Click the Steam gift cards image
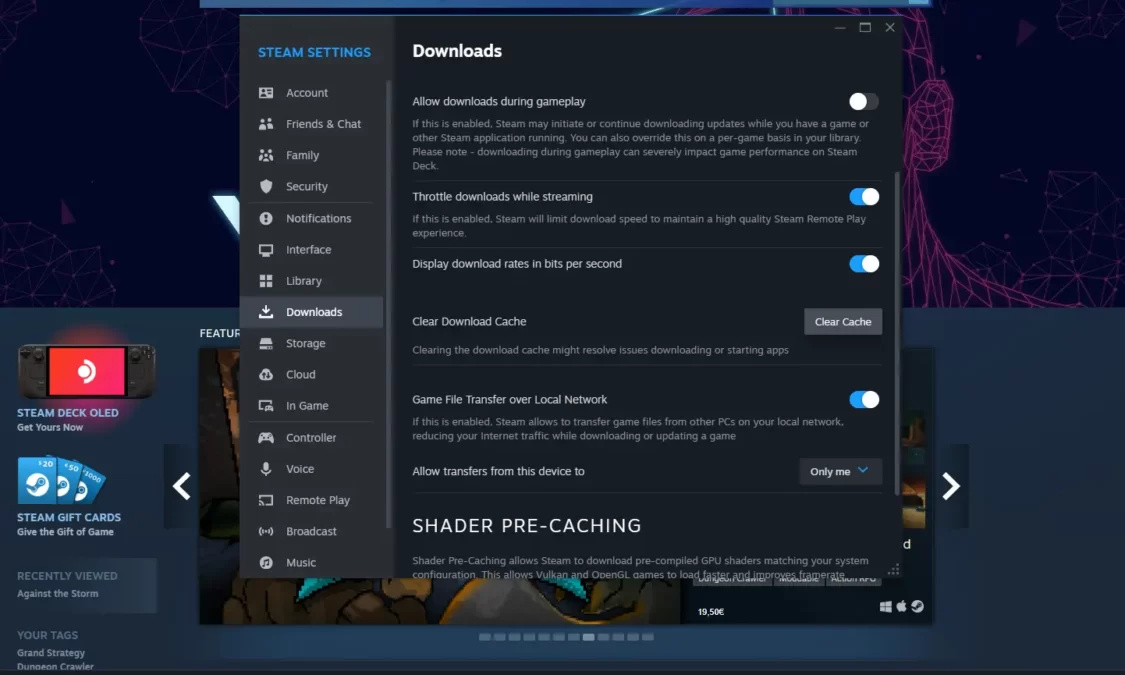 62,480
